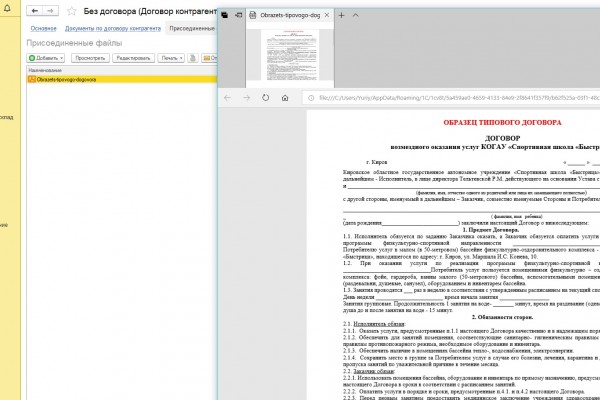Click the stamp icon next to Печать
Screen dimensions: 600x400
pyautogui.click(x=192, y=58)
